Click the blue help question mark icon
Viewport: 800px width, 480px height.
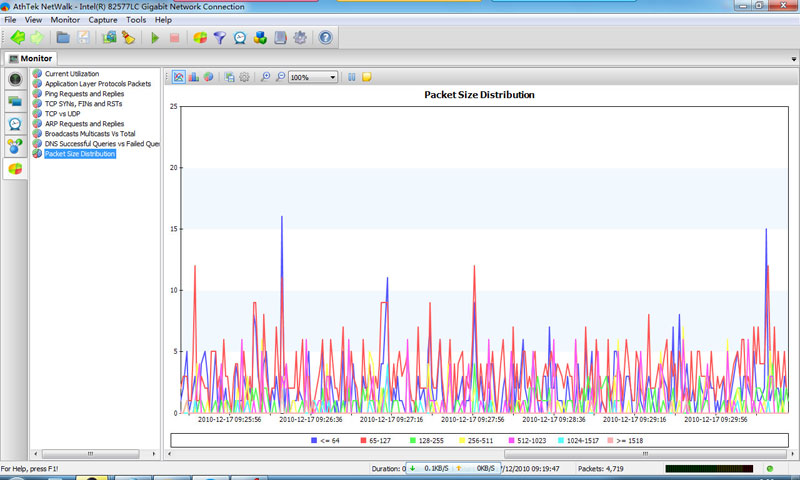tap(324, 38)
